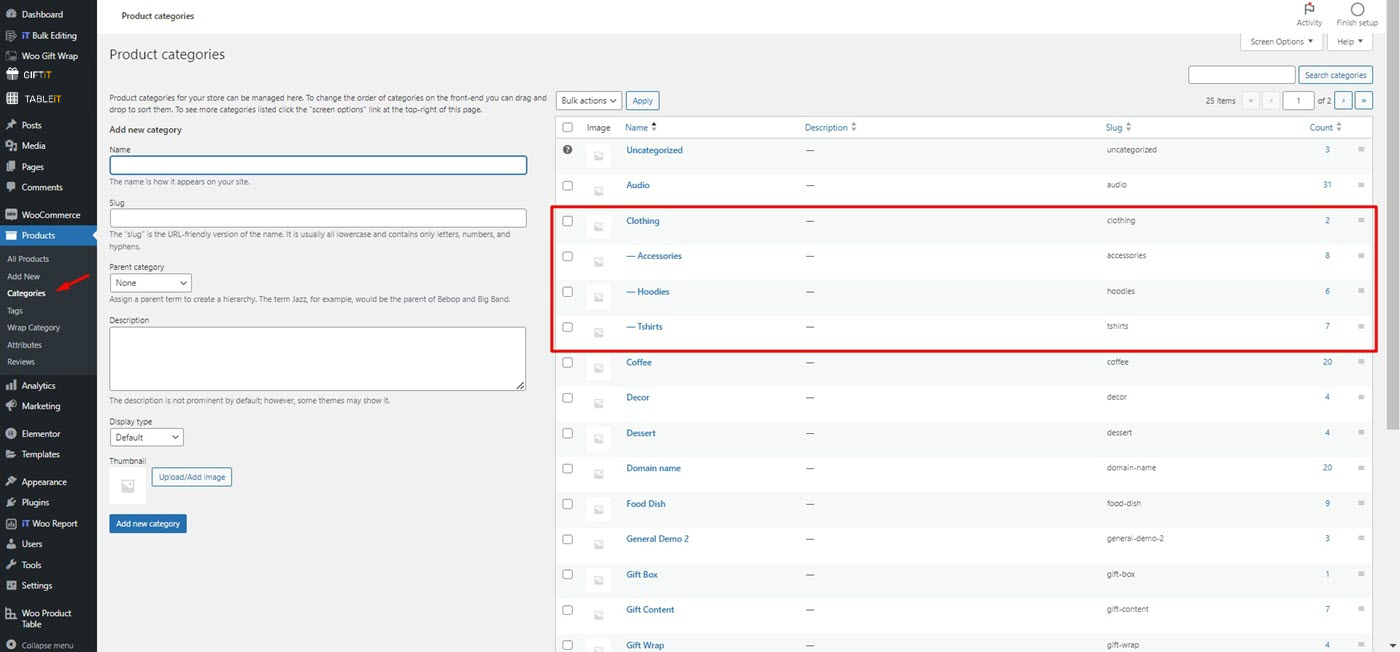Jump to last page of categories
The height and width of the screenshot is (652, 1400).
click(x=1364, y=100)
